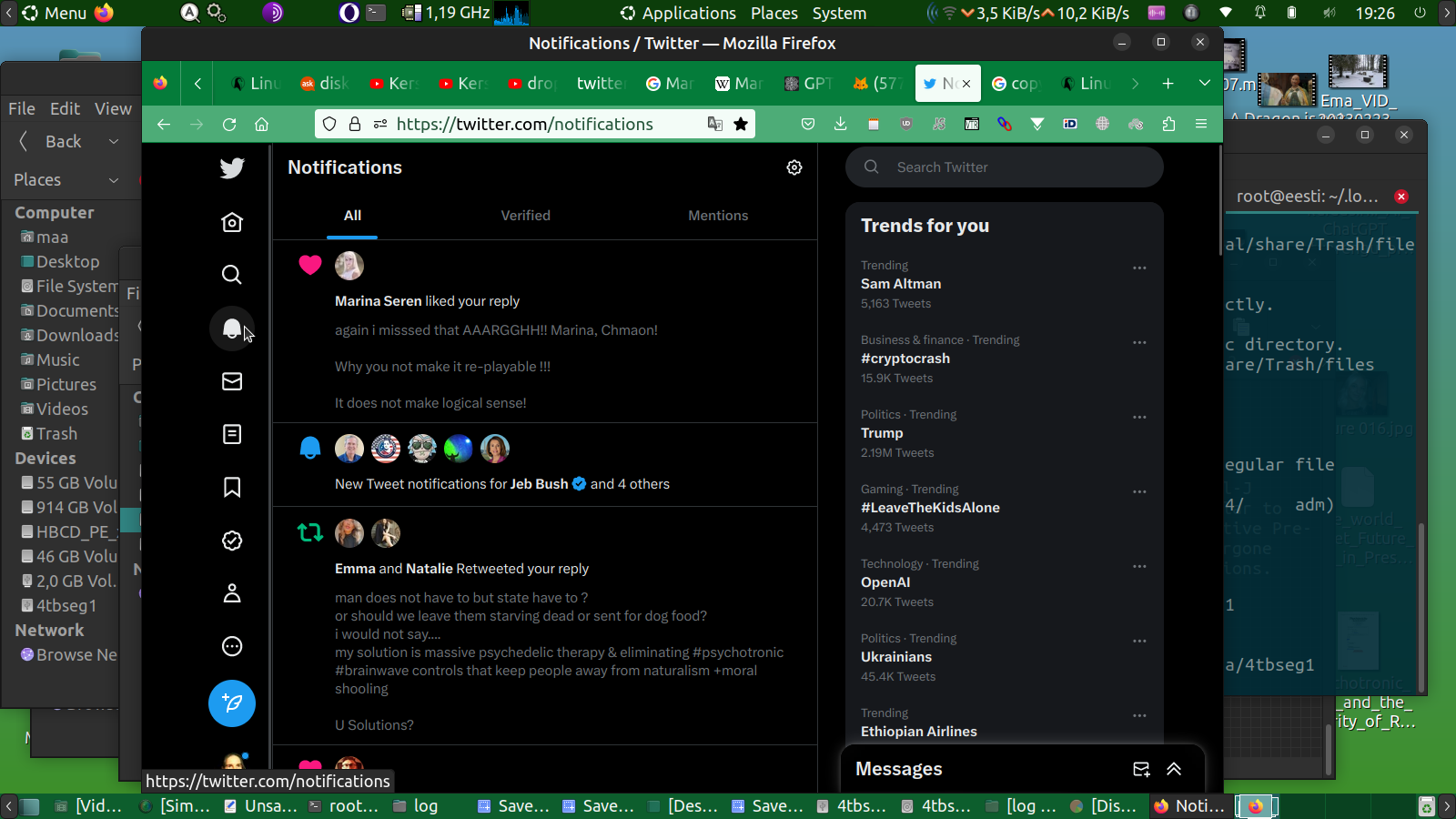This screenshot has width=1456, height=819.
Task: Open Emma's profile from retweet notification
Action: [x=355, y=569]
